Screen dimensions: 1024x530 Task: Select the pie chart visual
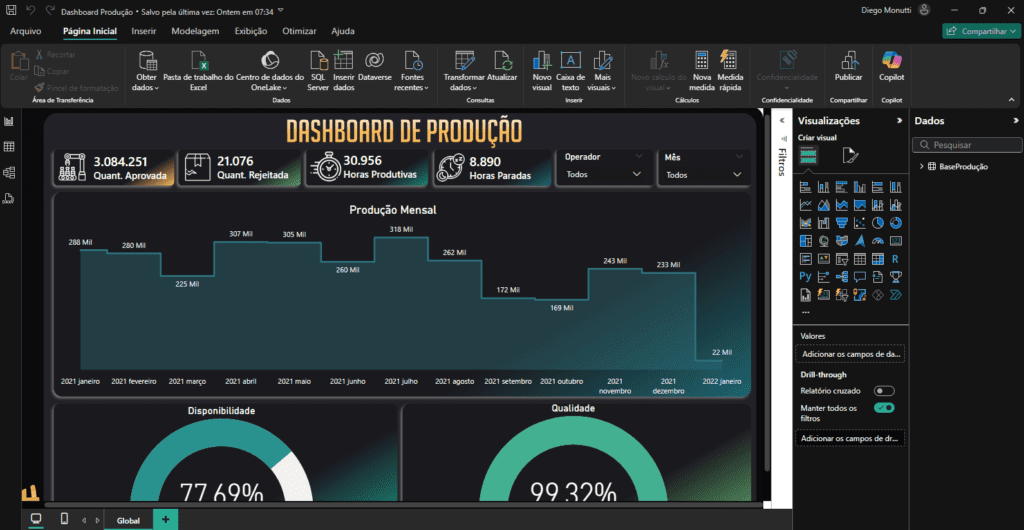point(878,223)
